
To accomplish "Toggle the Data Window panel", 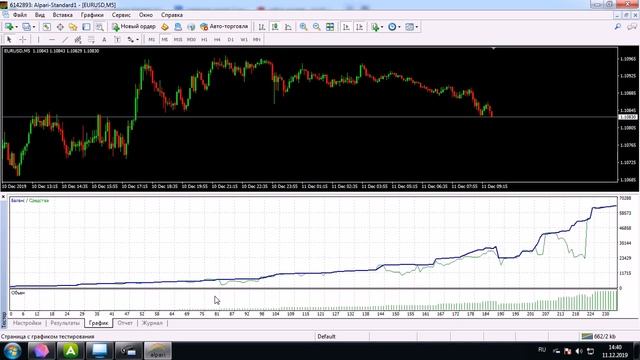I will tap(60, 27).
